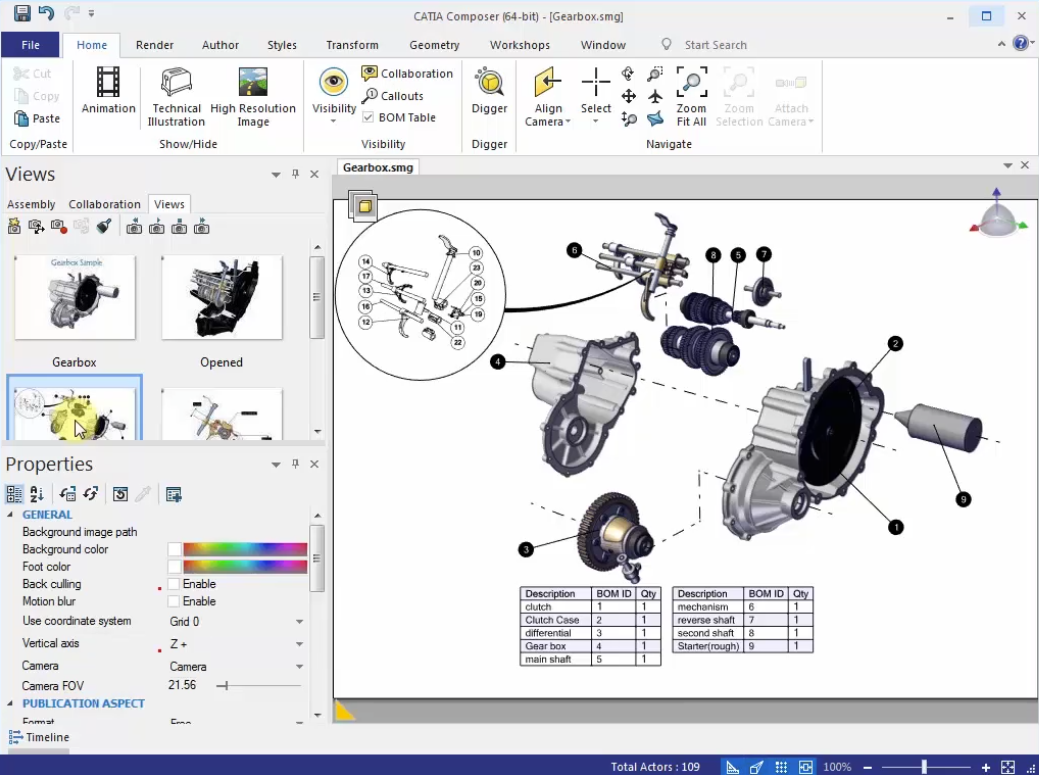Click the Manage Properties icon in Properties toolbar

tap(174, 494)
